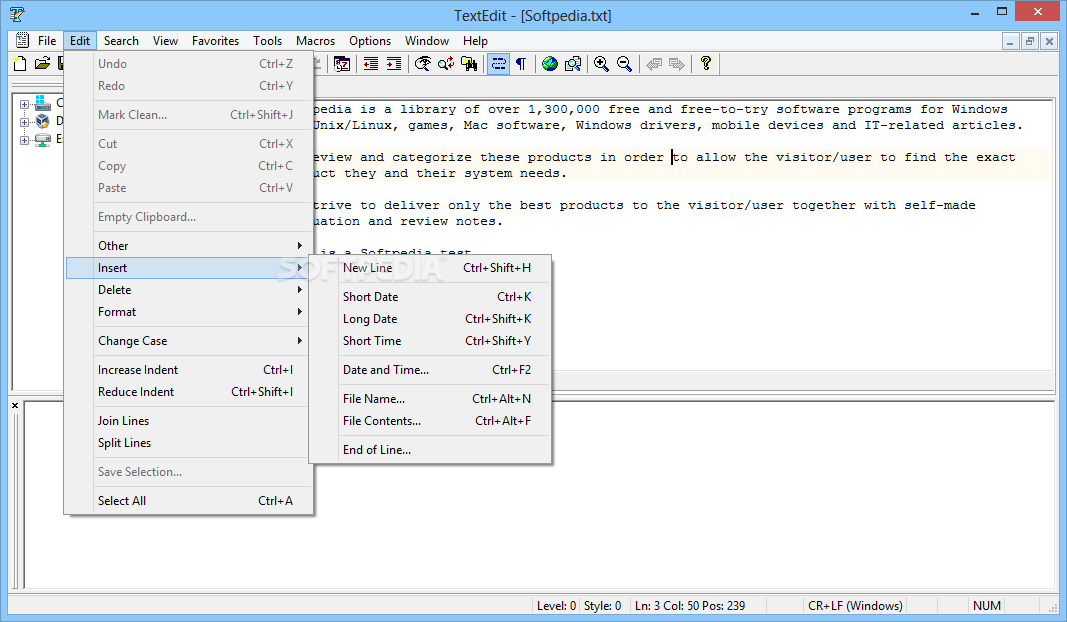
Task: Open the Delete submenu
Action: (188, 290)
